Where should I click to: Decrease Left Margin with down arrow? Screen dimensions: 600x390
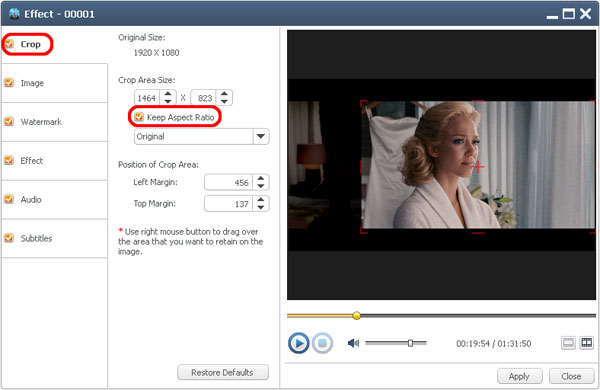(x=261, y=186)
